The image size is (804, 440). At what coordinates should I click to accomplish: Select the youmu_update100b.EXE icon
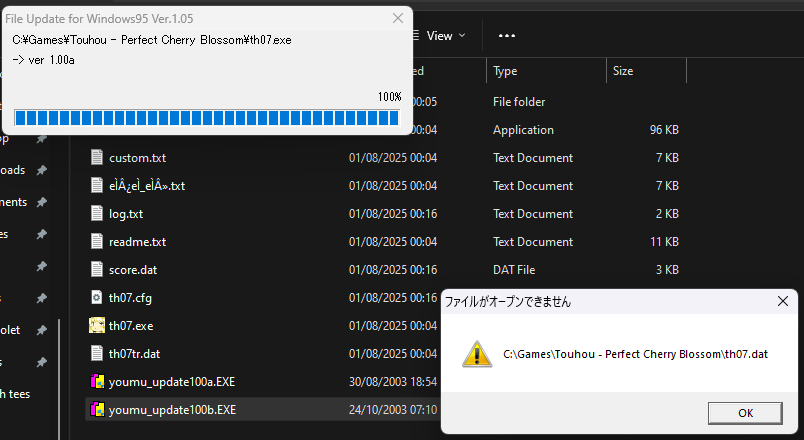tap(97, 409)
